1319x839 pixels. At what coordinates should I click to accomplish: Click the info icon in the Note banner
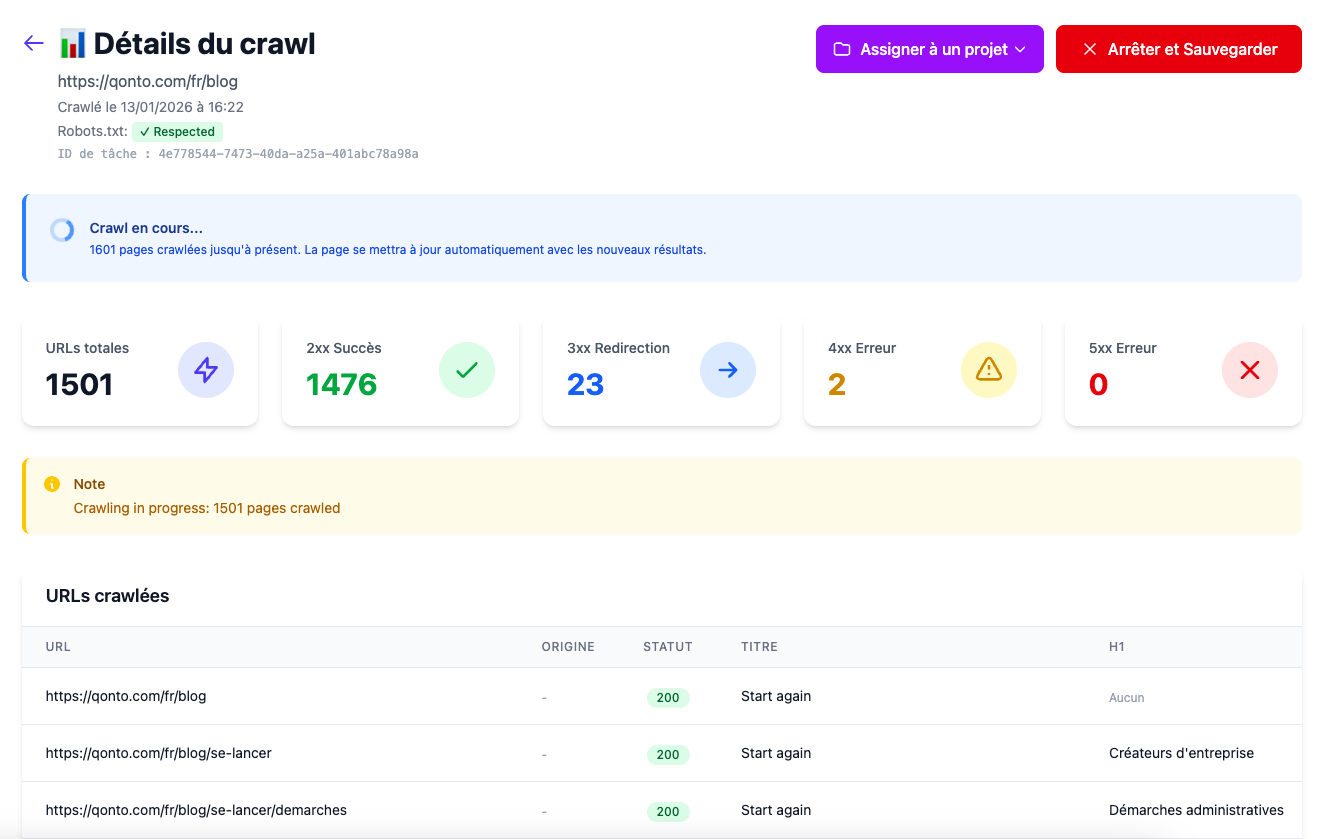point(53,484)
